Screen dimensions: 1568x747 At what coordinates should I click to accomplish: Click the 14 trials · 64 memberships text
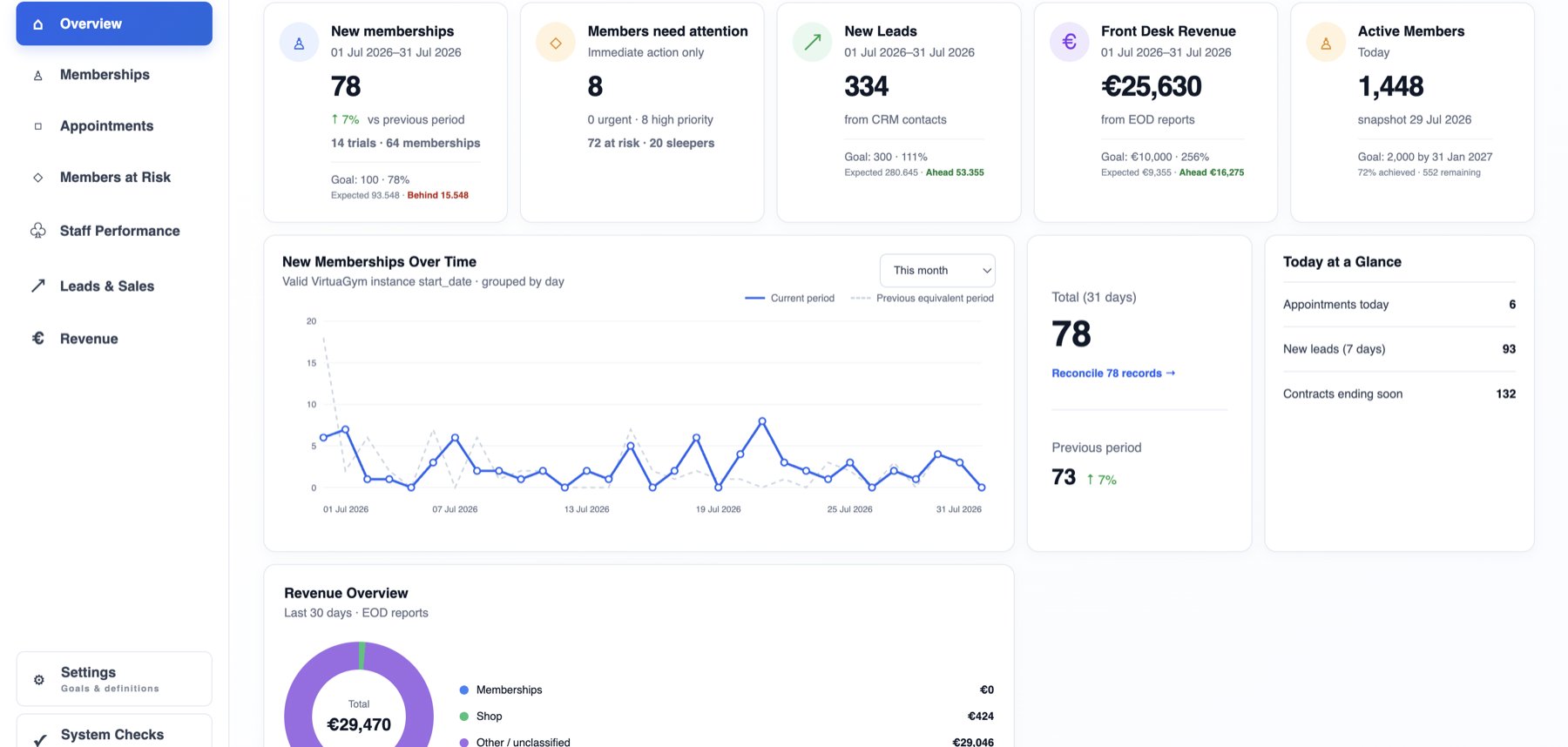pyautogui.click(x=405, y=144)
